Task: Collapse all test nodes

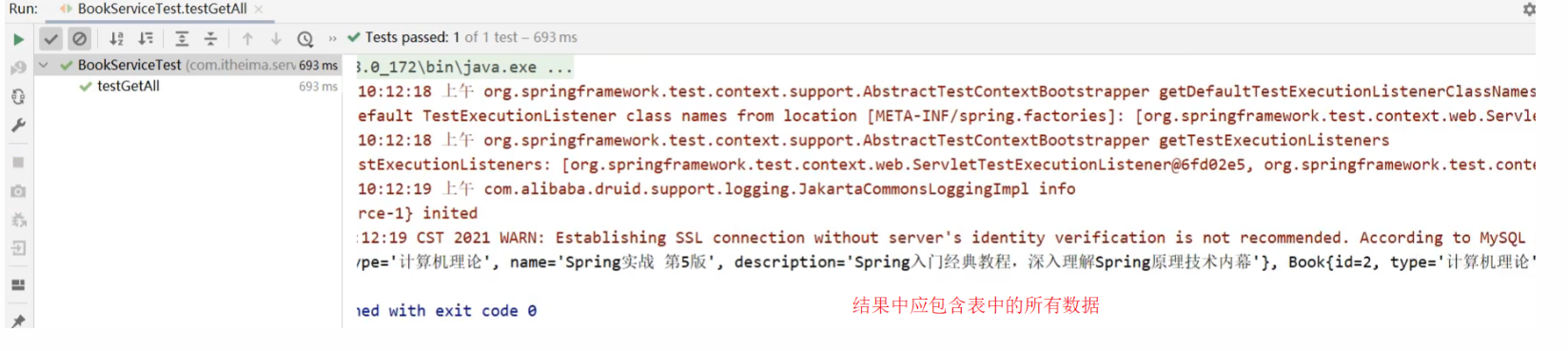Action: (211, 39)
